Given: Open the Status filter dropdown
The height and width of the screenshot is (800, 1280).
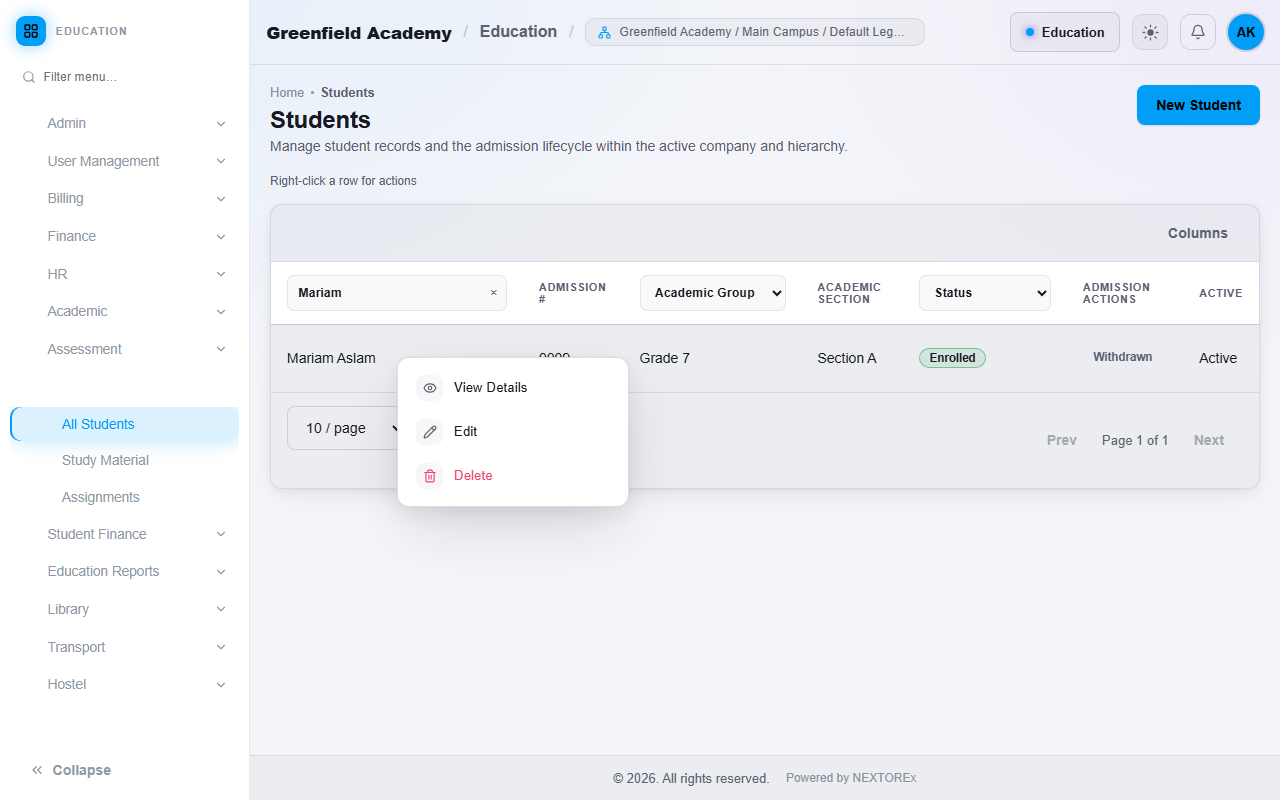Looking at the screenshot, I should pyautogui.click(x=985, y=293).
